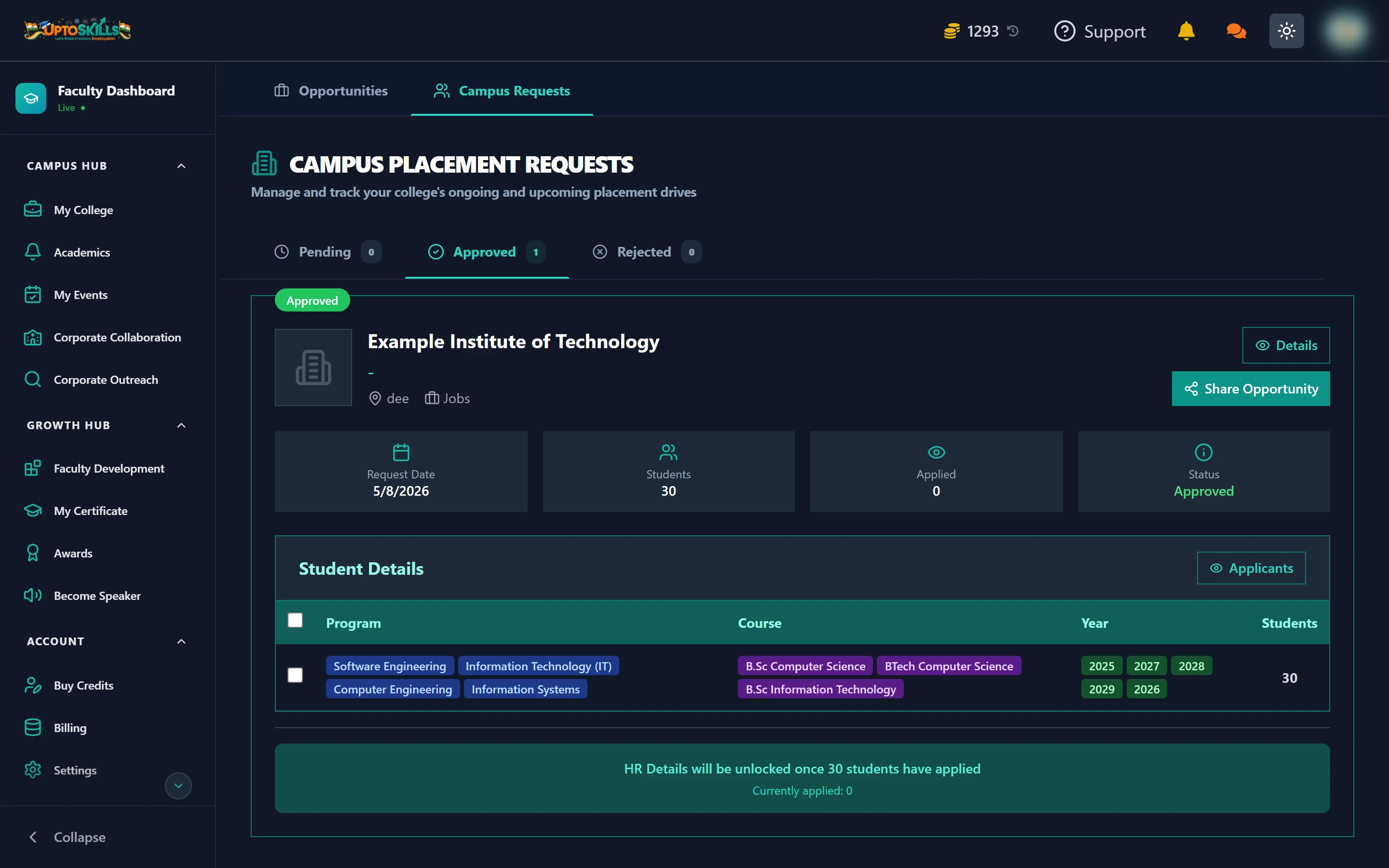The width and height of the screenshot is (1389, 868).
Task: Open notifications bell
Action: coord(1186,31)
